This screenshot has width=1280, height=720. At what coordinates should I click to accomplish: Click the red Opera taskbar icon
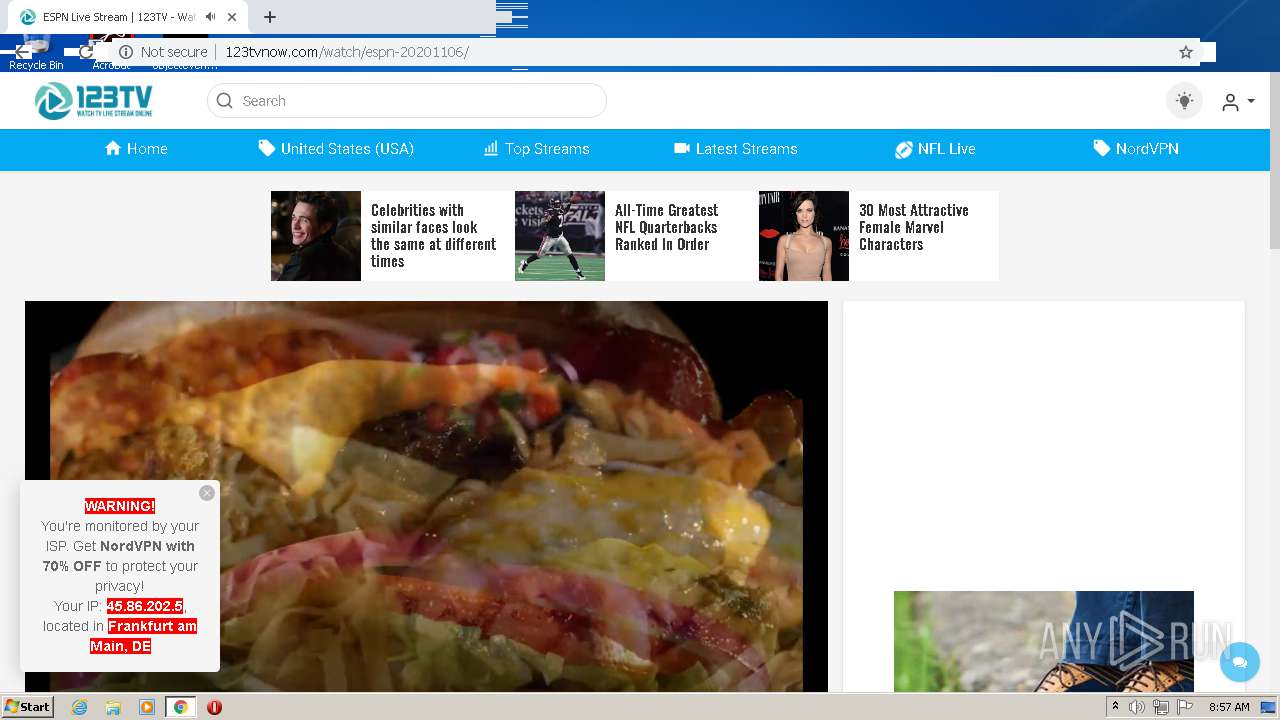[x=214, y=707]
